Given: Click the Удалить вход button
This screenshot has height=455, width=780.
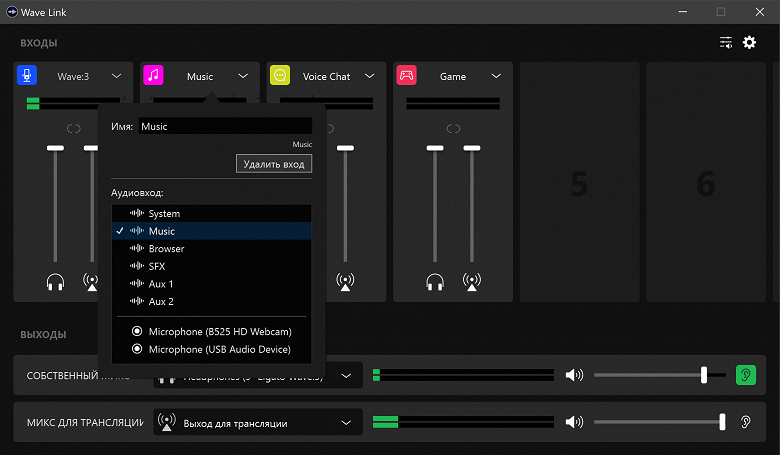Looking at the screenshot, I should point(274,163).
